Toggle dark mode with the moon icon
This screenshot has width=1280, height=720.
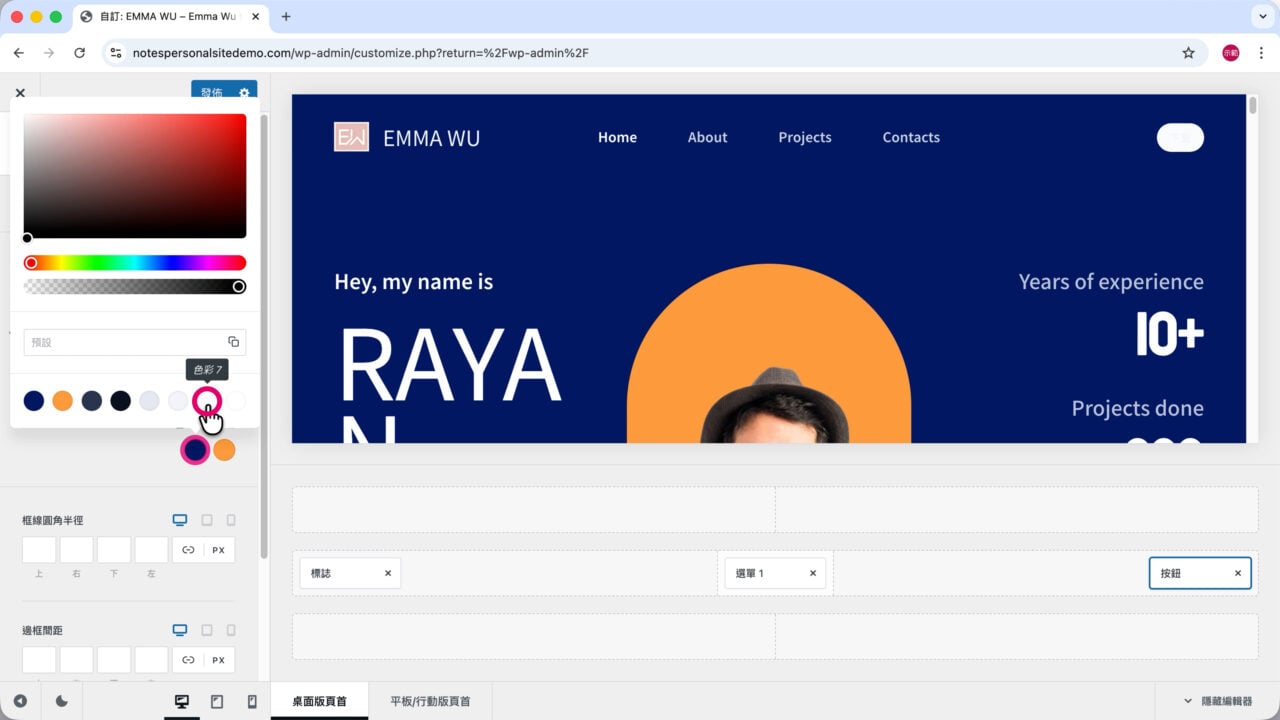tap(61, 701)
